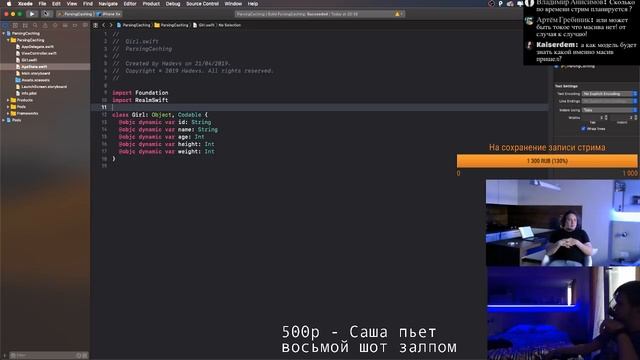Open the Find navigator magnifier tab
This screenshot has height=360, width=640.
point(35,25)
